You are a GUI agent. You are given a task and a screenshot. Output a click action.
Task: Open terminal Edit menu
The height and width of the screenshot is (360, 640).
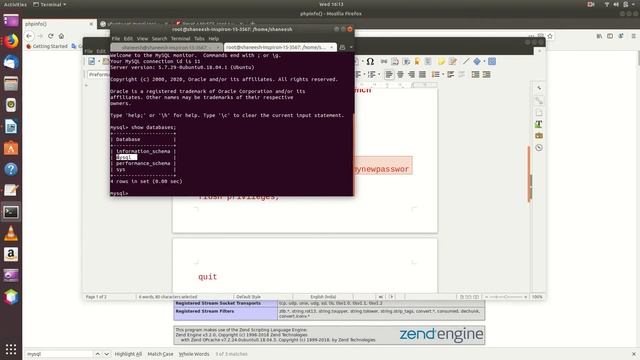[x=128, y=38]
